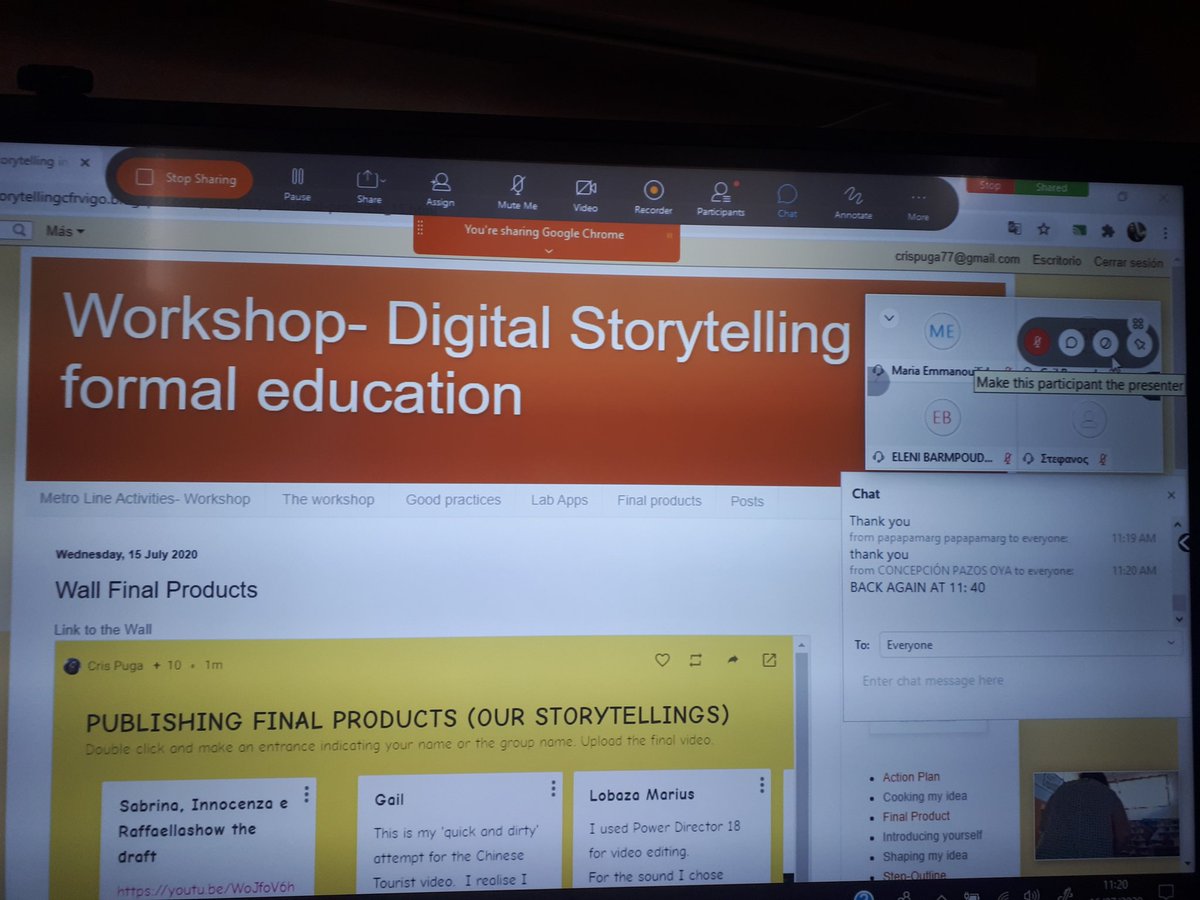Open the Participants panel

pos(720,197)
